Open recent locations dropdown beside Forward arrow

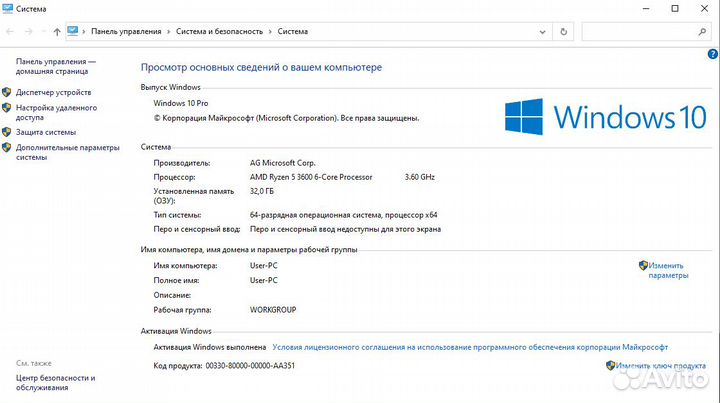(44, 32)
